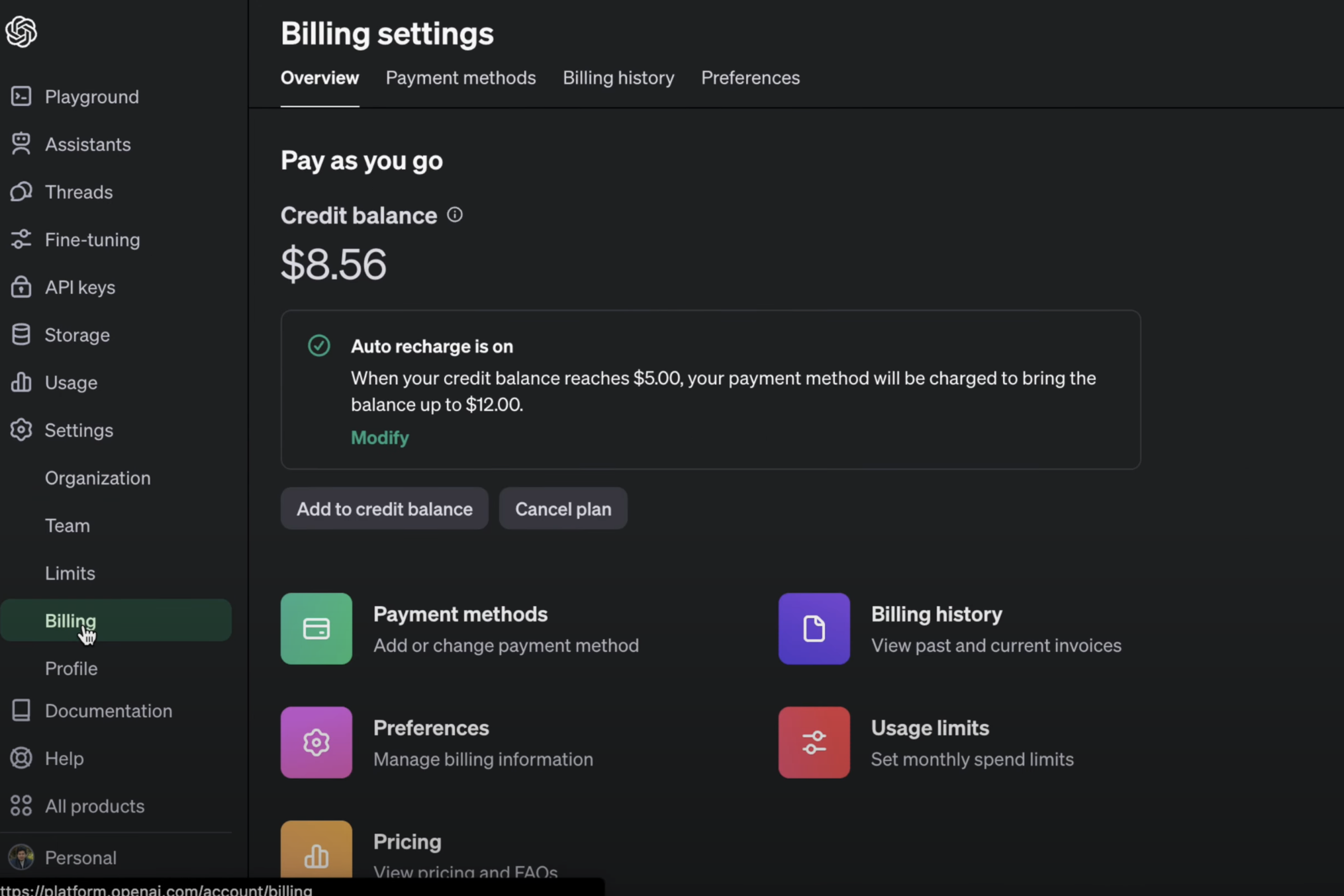Click Add to credit balance button
Image resolution: width=1344 pixels, height=896 pixels.
point(384,508)
